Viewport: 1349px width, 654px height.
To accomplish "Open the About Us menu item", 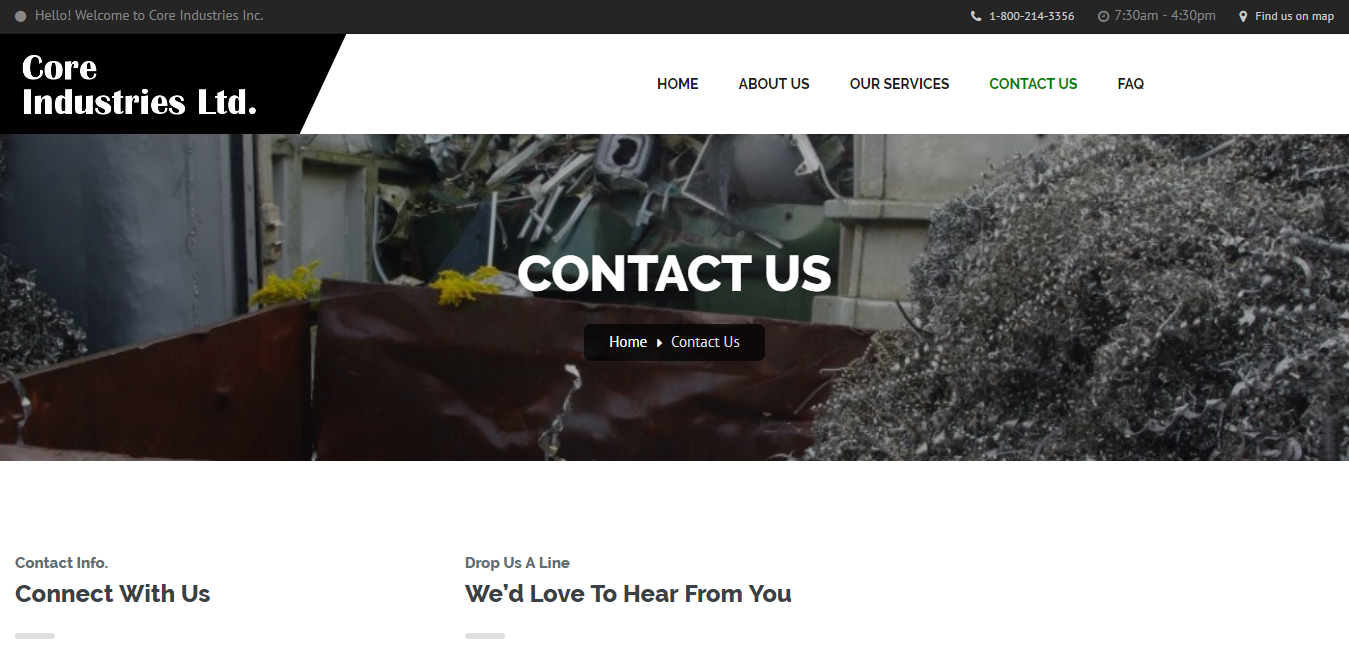I will [774, 84].
